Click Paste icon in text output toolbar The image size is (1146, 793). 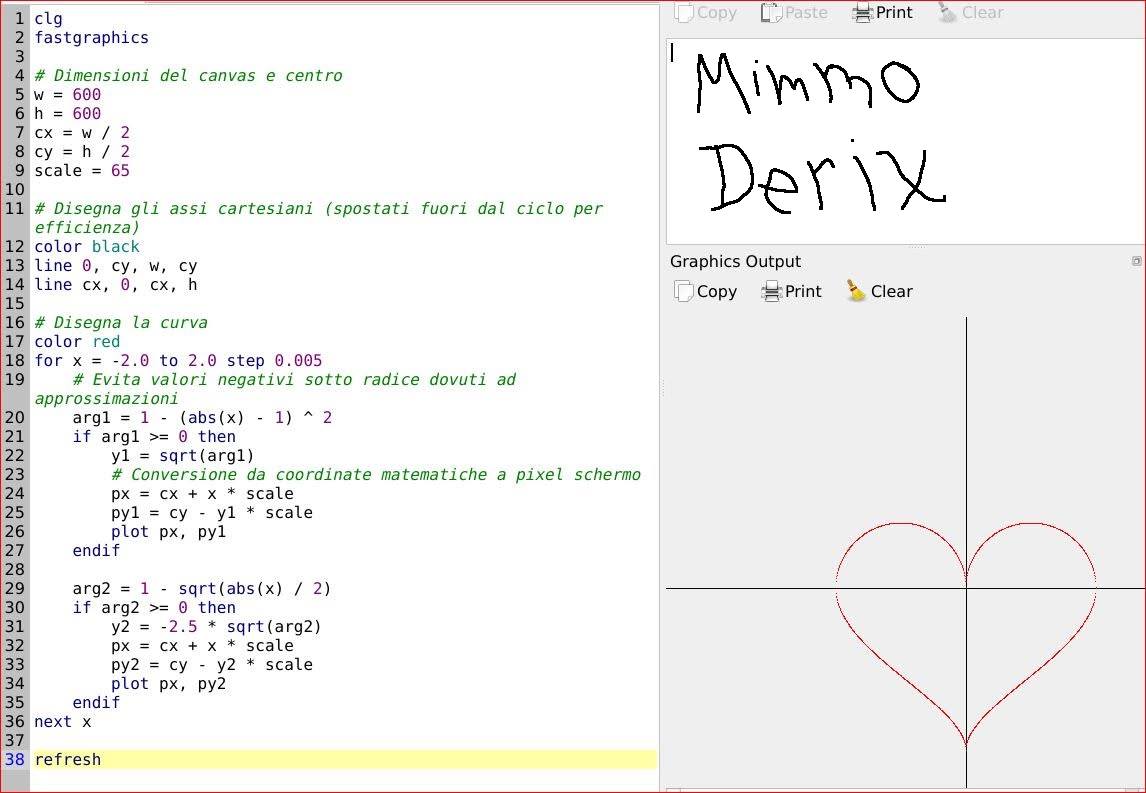click(771, 12)
